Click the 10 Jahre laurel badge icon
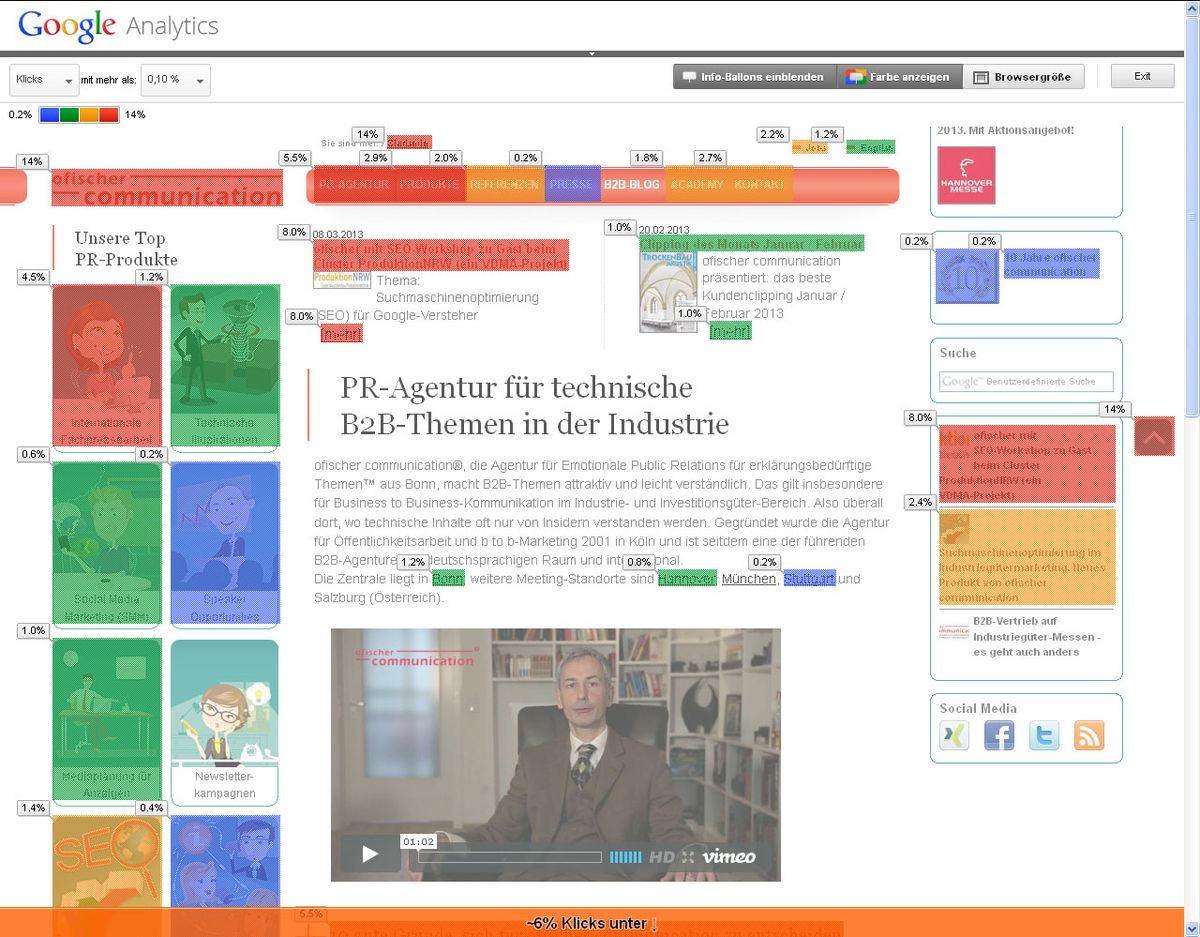1200x937 pixels. click(x=966, y=277)
